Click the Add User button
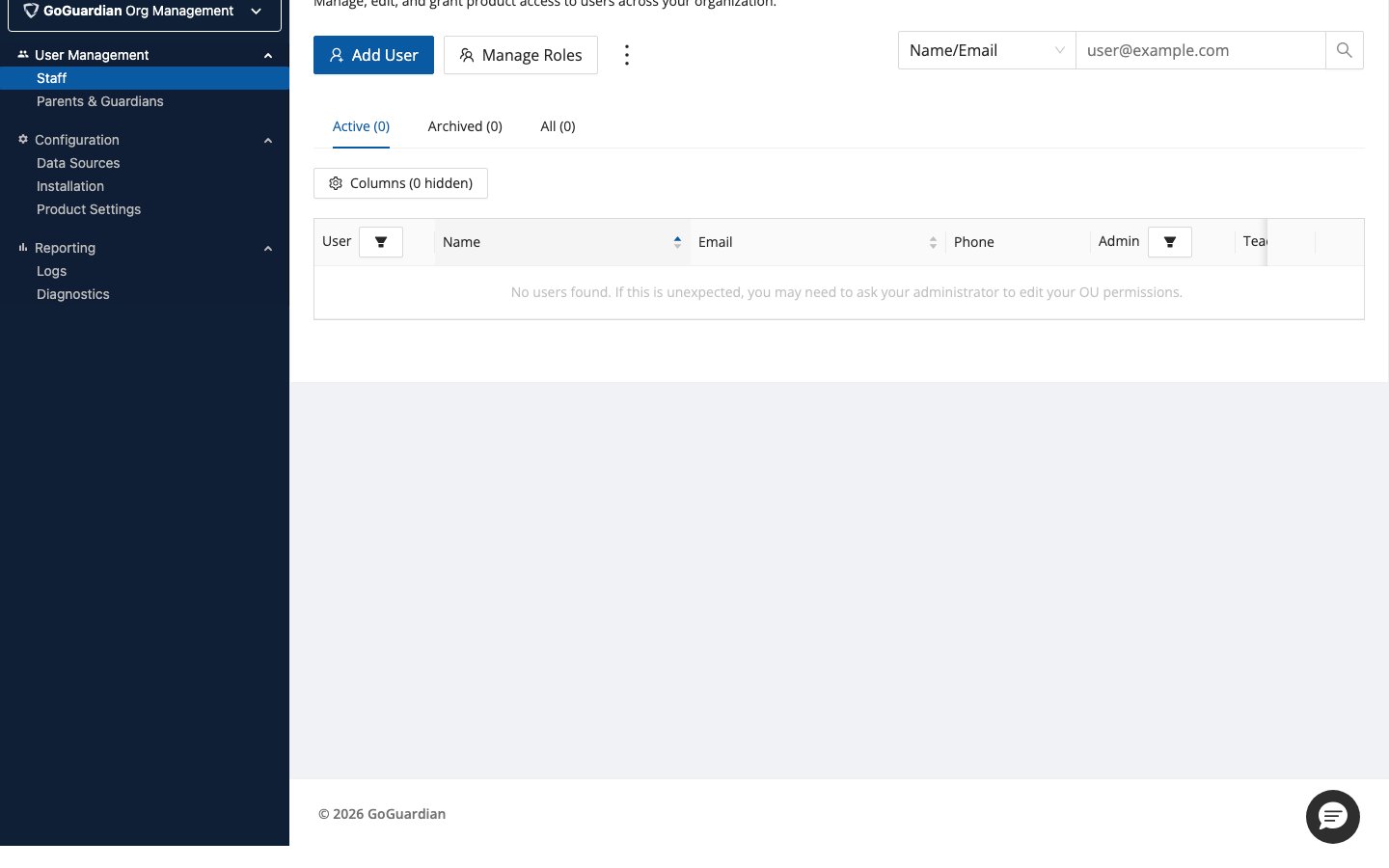This screenshot has width=1389, height=868. click(373, 55)
